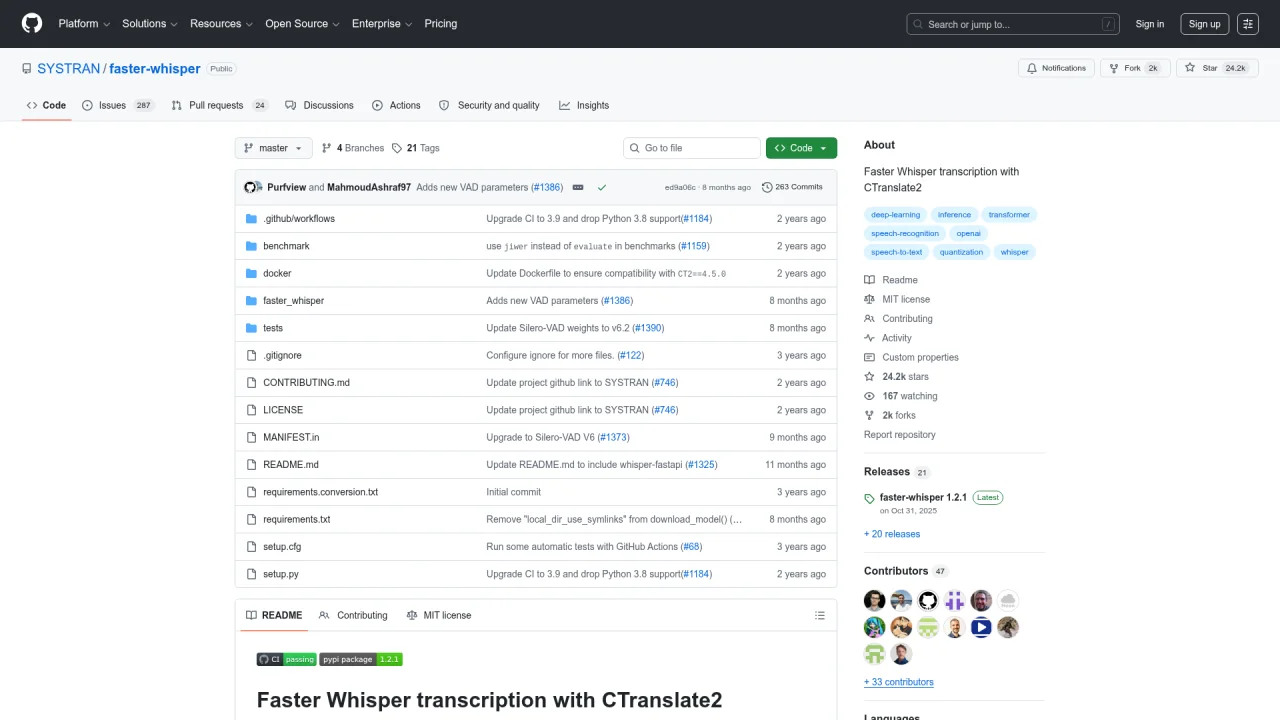Open Activity link in About sidebar
The height and width of the screenshot is (720, 1280).
coord(888,338)
